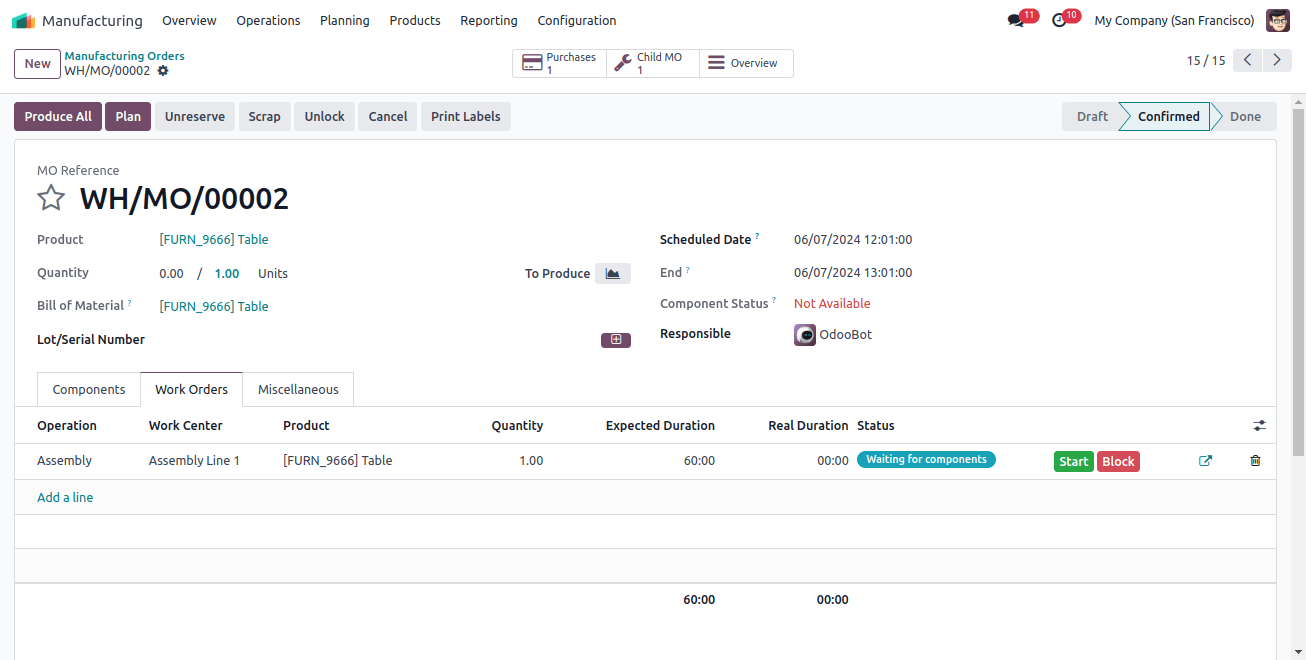The width and height of the screenshot is (1306, 660).
Task: Sort by the Operation column header
Action: click(x=67, y=426)
